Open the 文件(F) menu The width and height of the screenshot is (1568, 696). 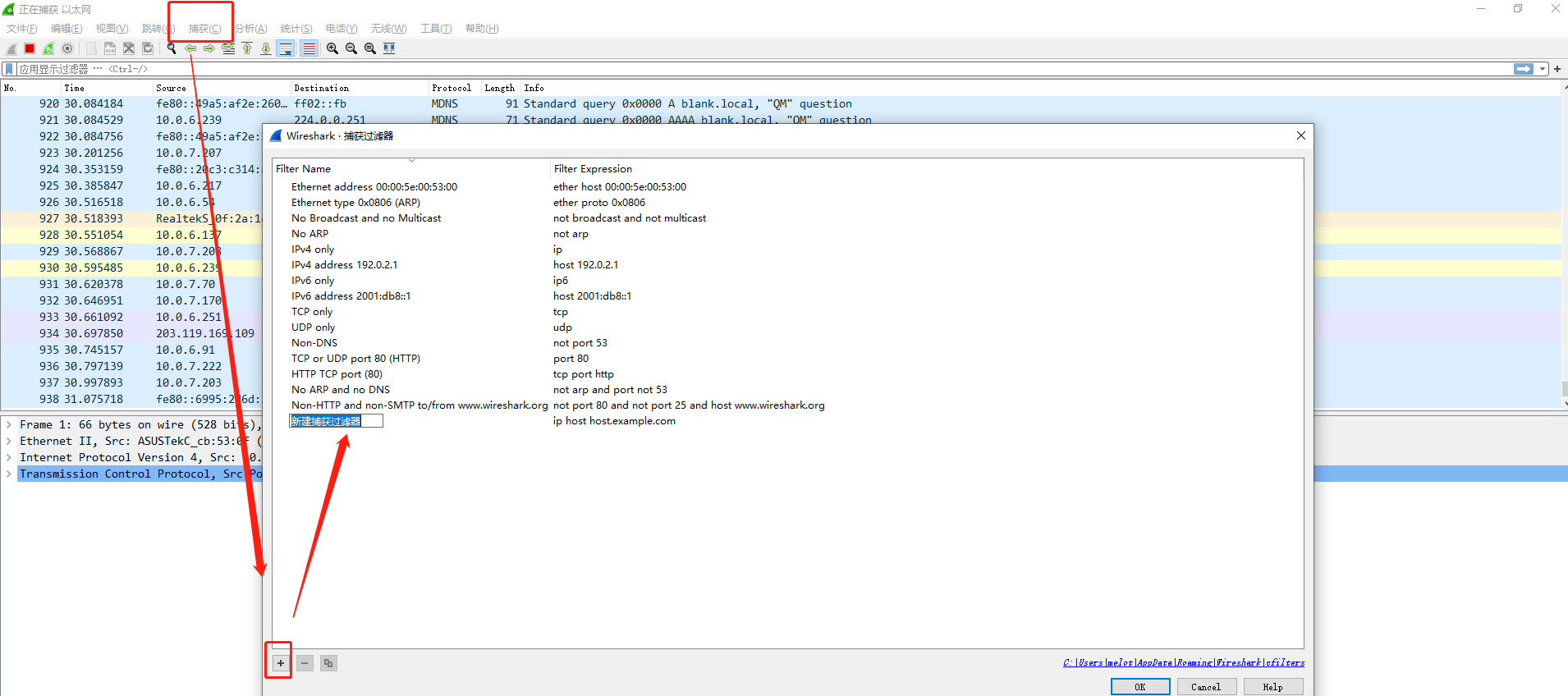click(x=22, y=29)
